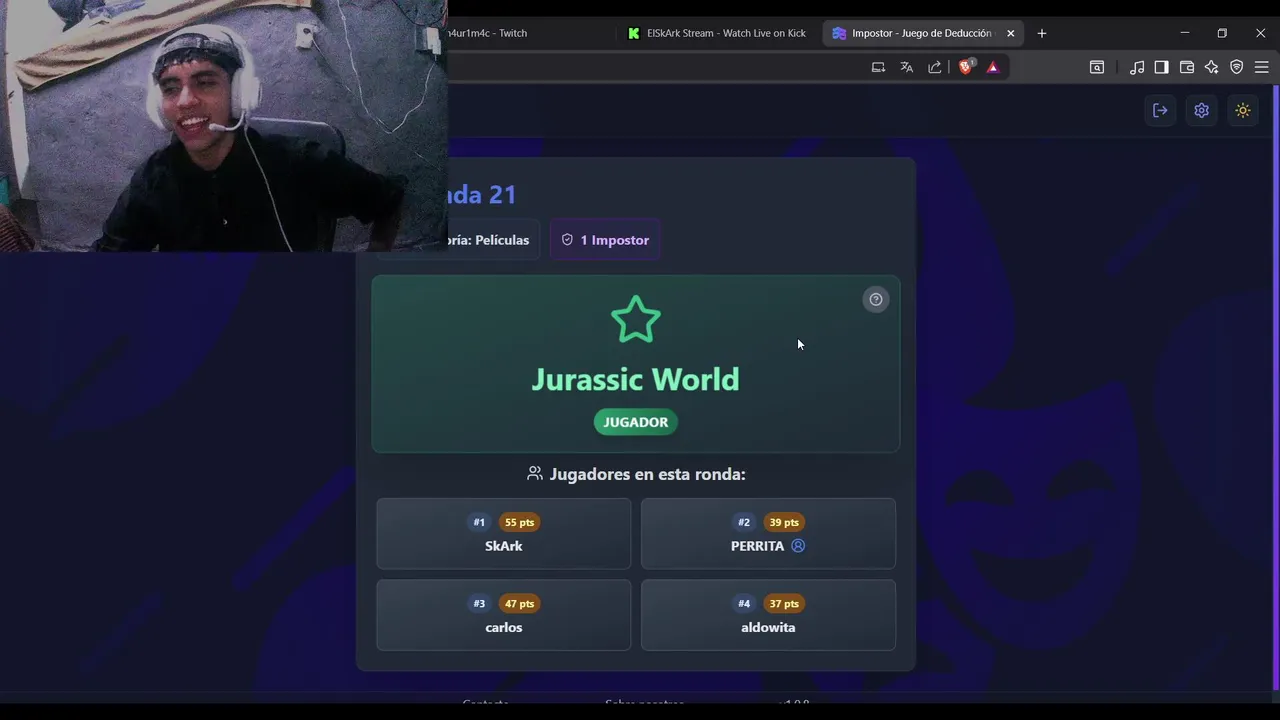Screen dimensions: 1280x720
Task: Click the #4 rank badge on aldowita
Action: point(744,604)
